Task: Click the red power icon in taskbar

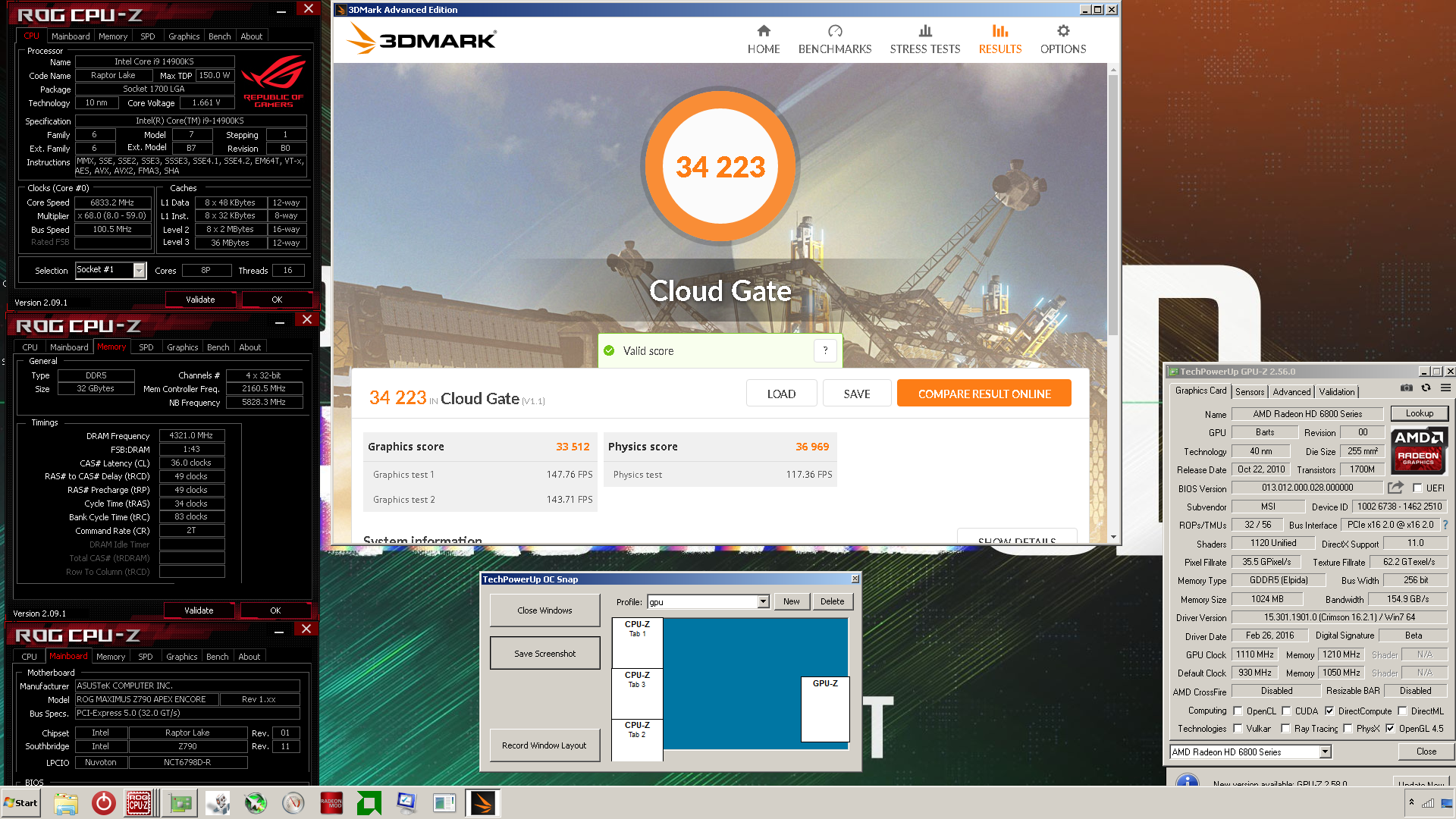Action: tap(103, 803)
